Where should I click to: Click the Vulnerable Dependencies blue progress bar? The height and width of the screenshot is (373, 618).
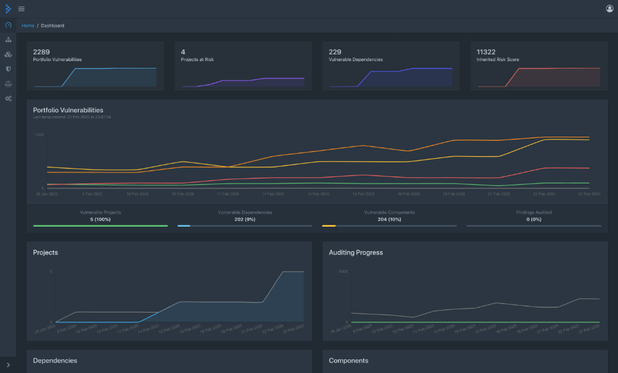click(x=245, y=226)
